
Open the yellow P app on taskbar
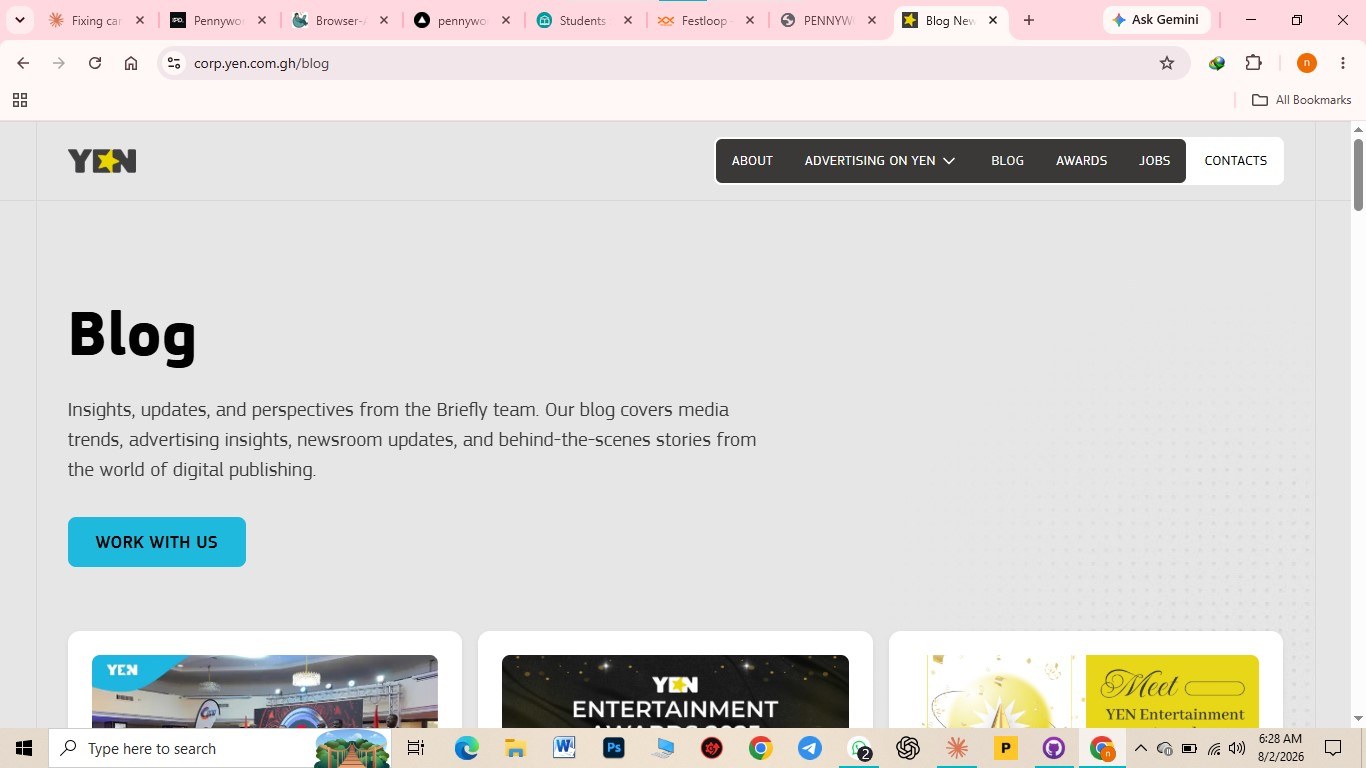tap(1005, 748)
